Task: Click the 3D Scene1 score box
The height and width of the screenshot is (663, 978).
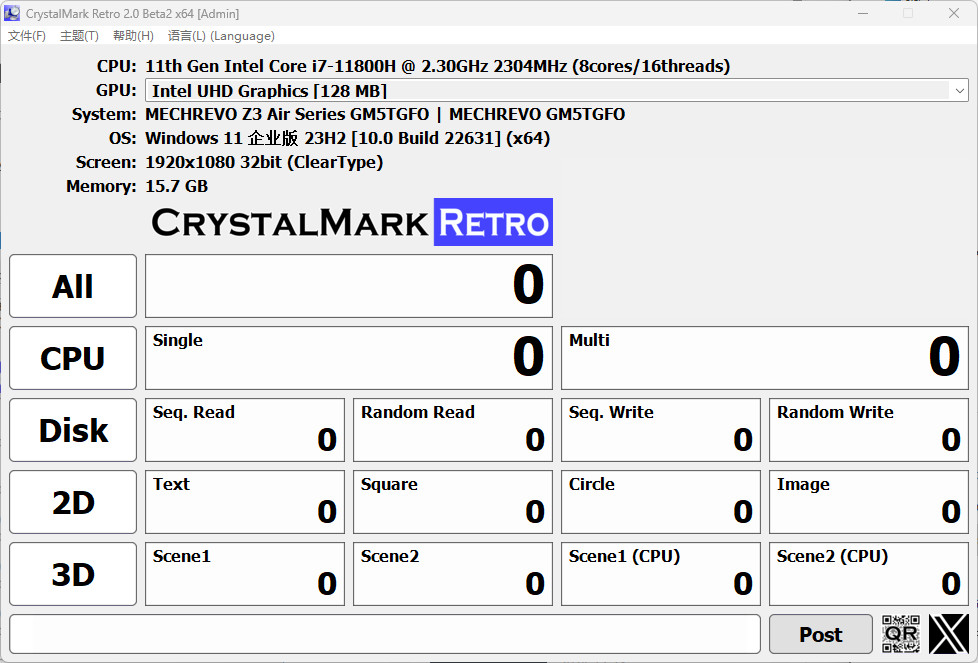Action: pos(244,574)
